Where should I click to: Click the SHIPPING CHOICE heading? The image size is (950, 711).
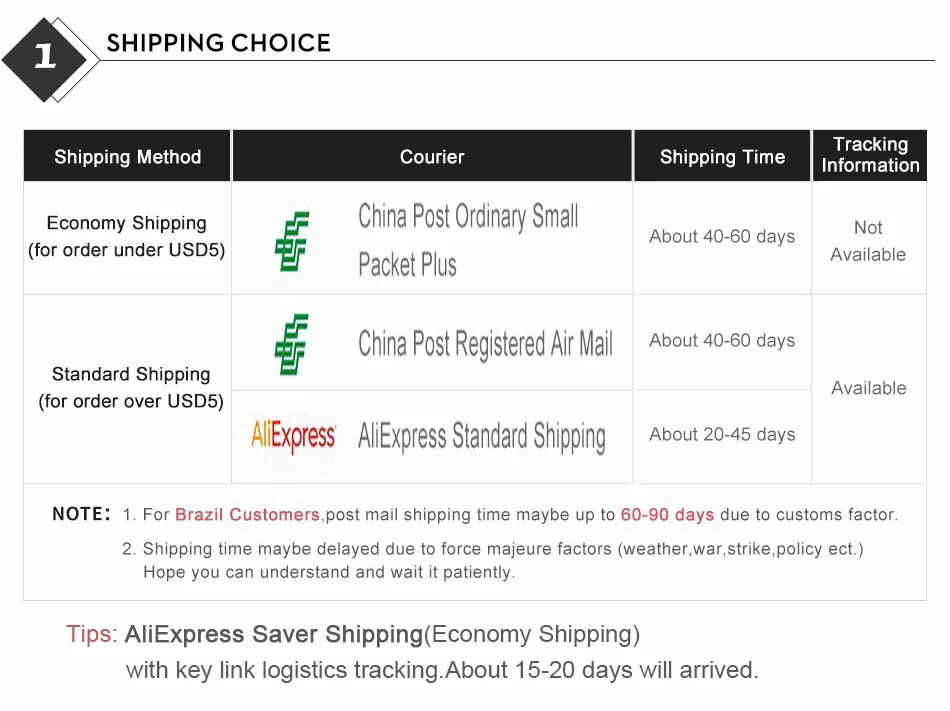point(218,43)
